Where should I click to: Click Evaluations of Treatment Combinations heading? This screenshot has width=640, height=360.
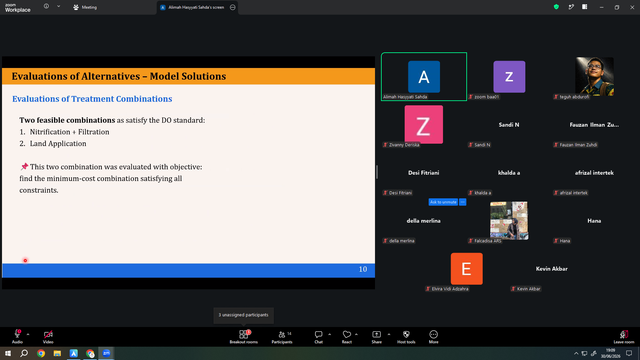coord(92,99)
